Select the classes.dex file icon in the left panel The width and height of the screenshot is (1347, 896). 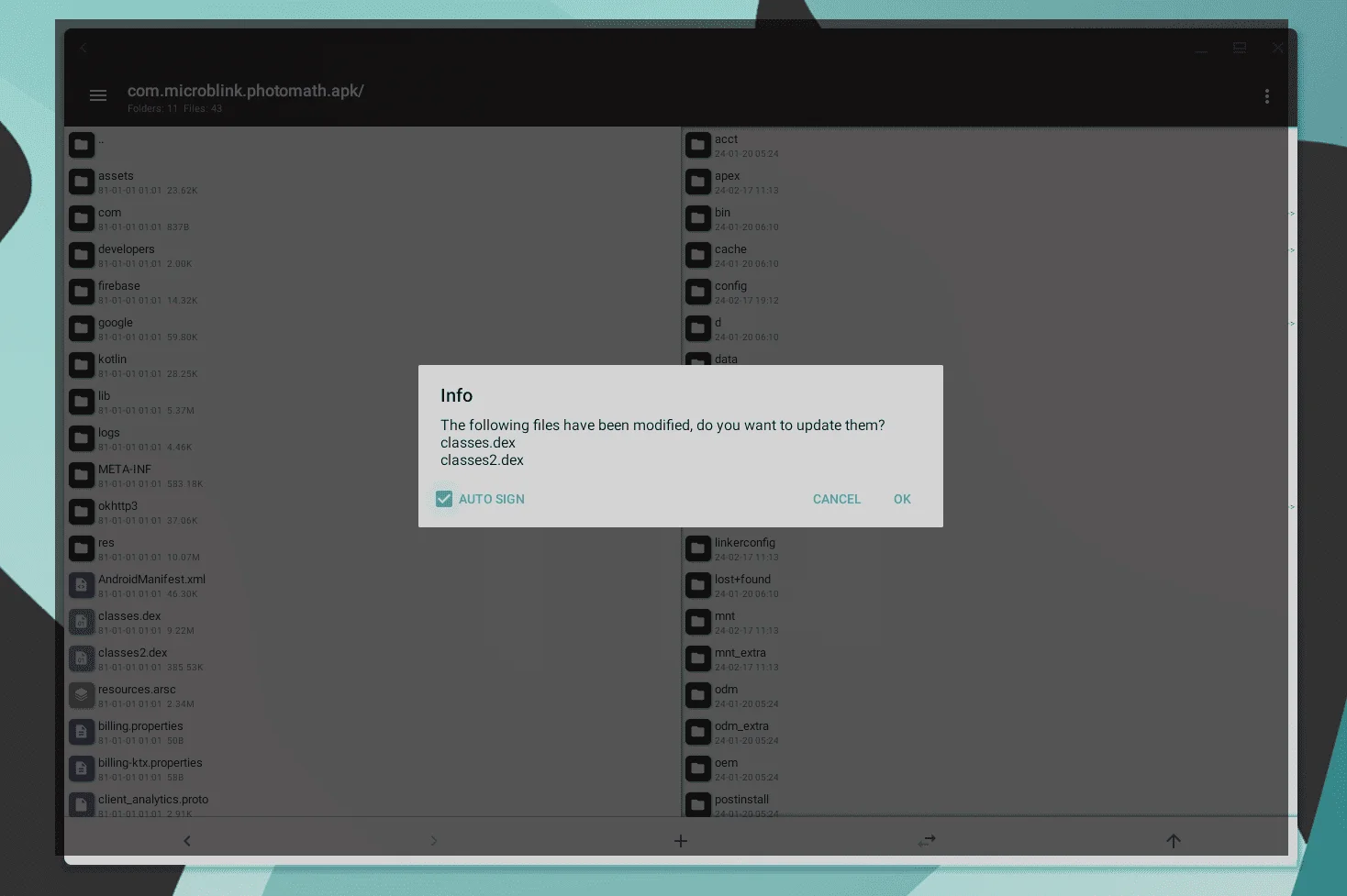[x=82, y=621]
